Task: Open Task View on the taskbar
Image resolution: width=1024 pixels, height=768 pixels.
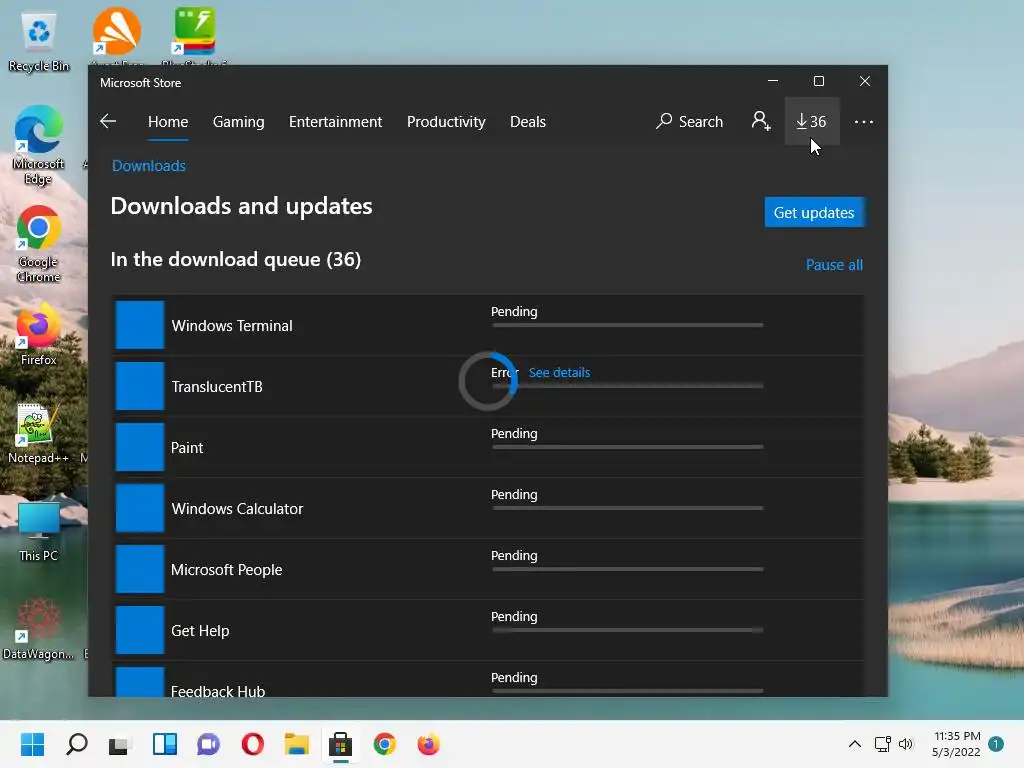Action: [x=120, y=744]
